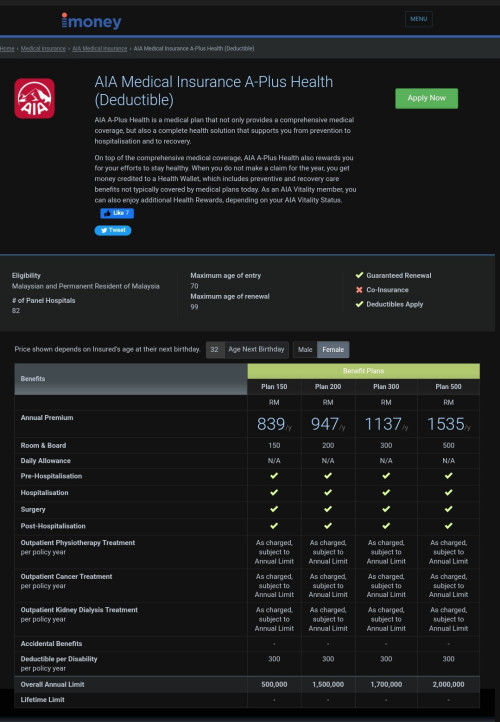Image resolution: width=500 pixels, height=722 pixels.
Task: Click Surgery checkmark under Plan 300
Action: pyautogui.click(x=386, y=509)
